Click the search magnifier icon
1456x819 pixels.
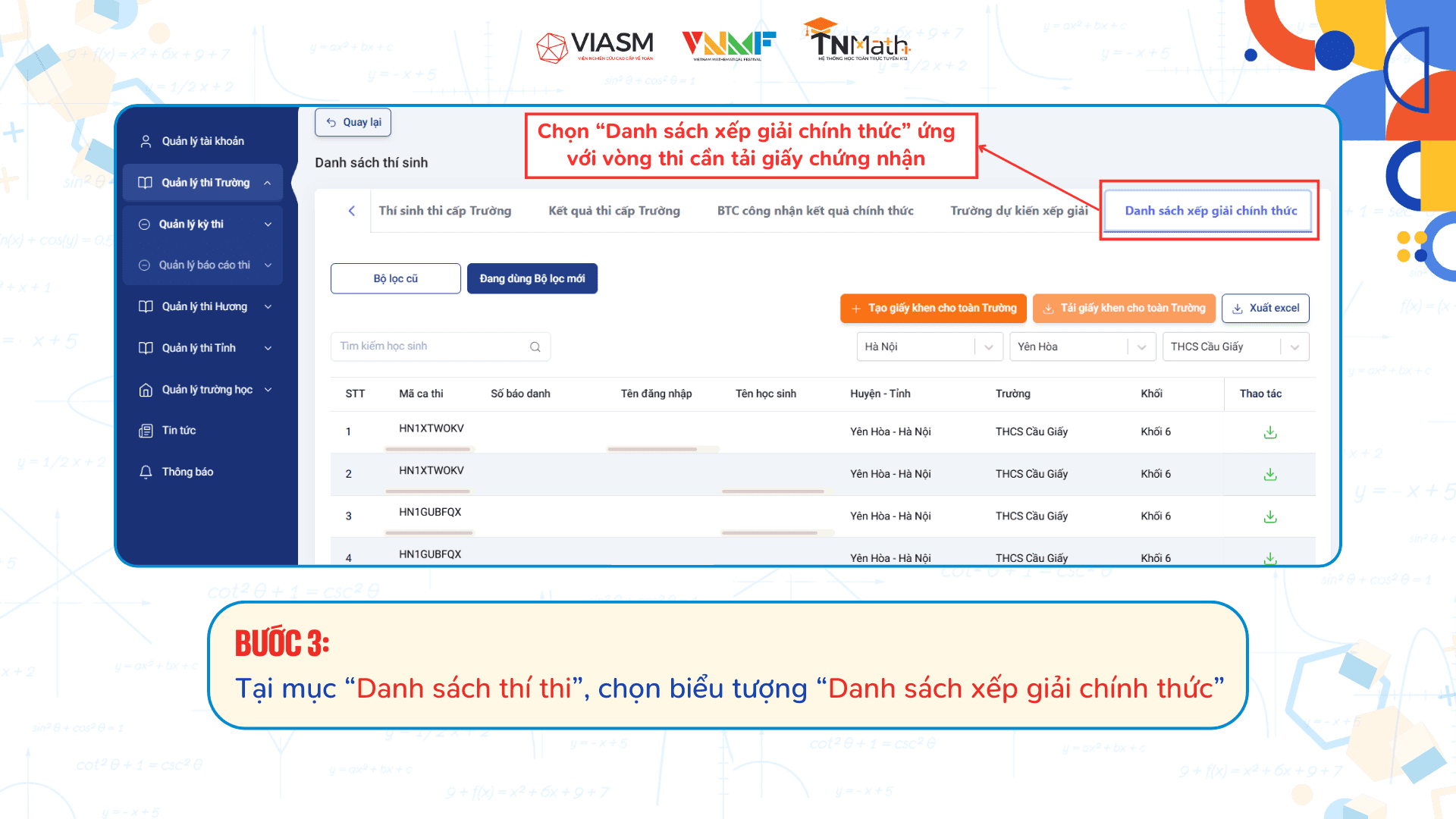[535, 347]
